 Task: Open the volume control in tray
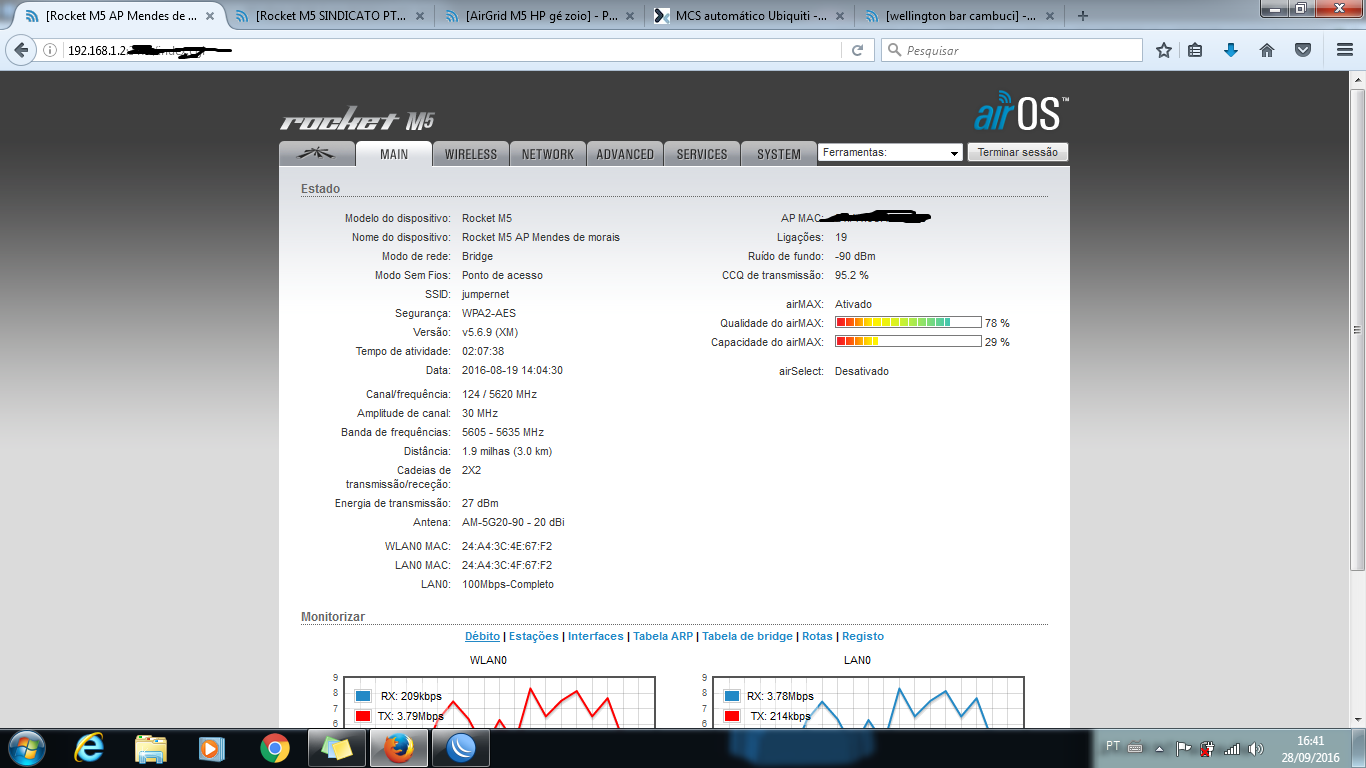[1256, 747]
